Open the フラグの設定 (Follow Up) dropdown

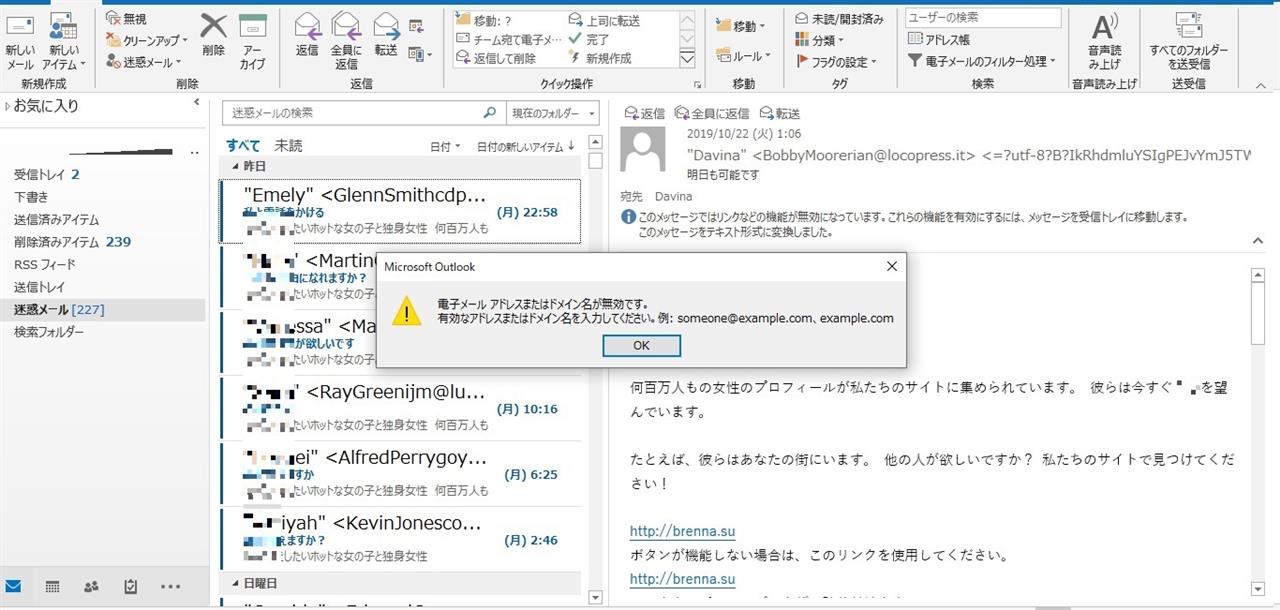tap(836, 61)
